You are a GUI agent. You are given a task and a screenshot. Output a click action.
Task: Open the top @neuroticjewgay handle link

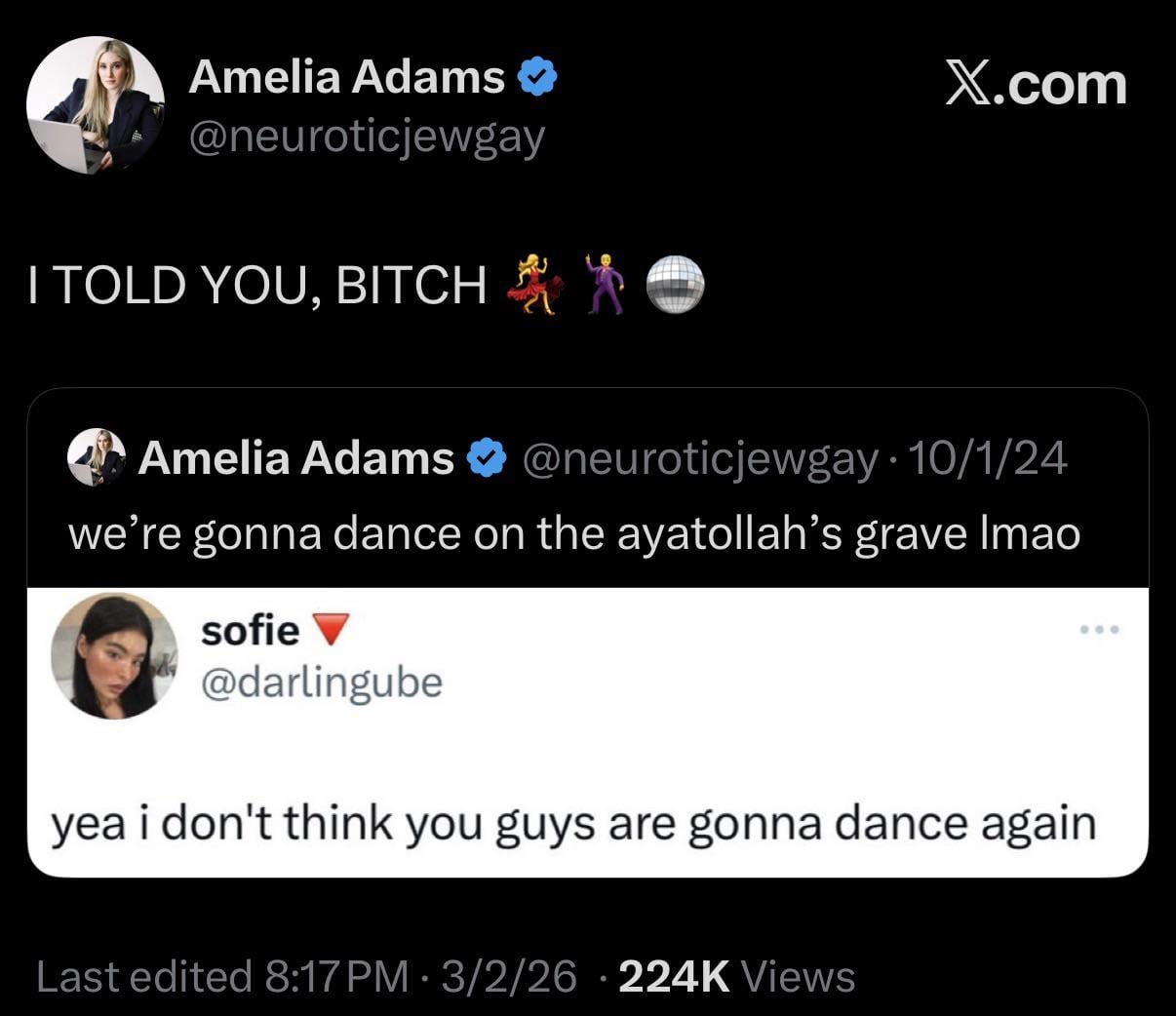coord(367,137)
